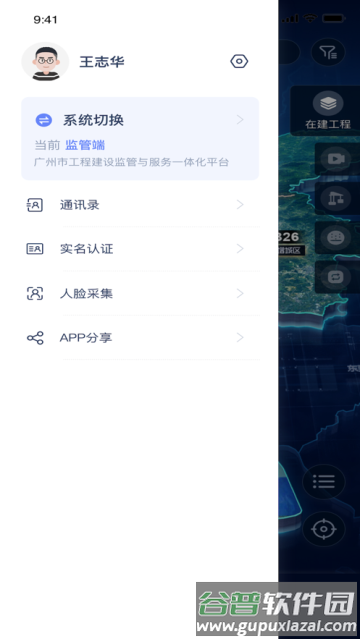Expand the 实名认证 row chevron

tap(240, 249)
